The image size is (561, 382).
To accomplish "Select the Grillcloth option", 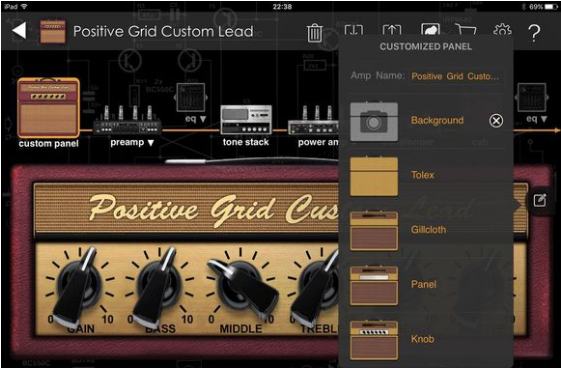I will point(426,230).
